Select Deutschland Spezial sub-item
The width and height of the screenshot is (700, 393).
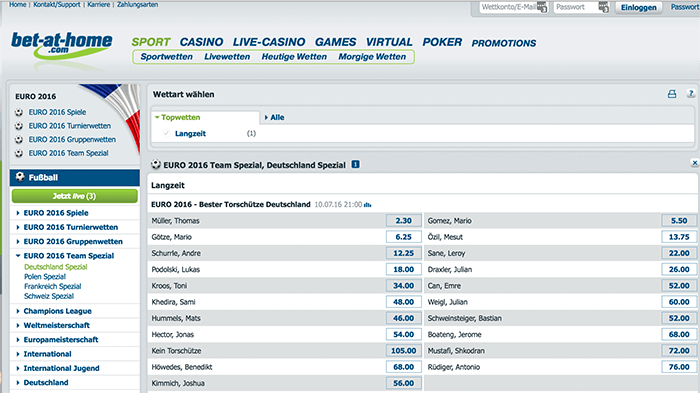pyautogui.click(x=55, y=267)
